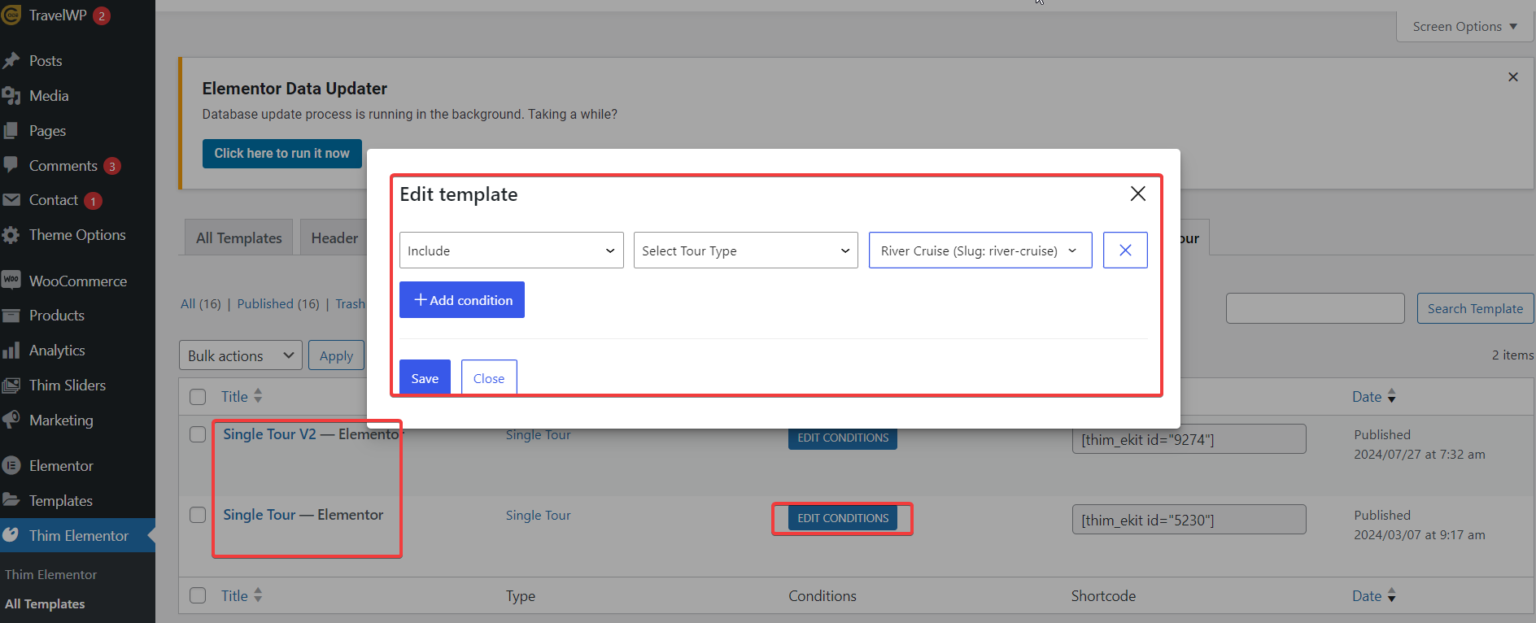Click the 'Click here to run it now' button
This screenshot has height=623, width=1536.
282,153
